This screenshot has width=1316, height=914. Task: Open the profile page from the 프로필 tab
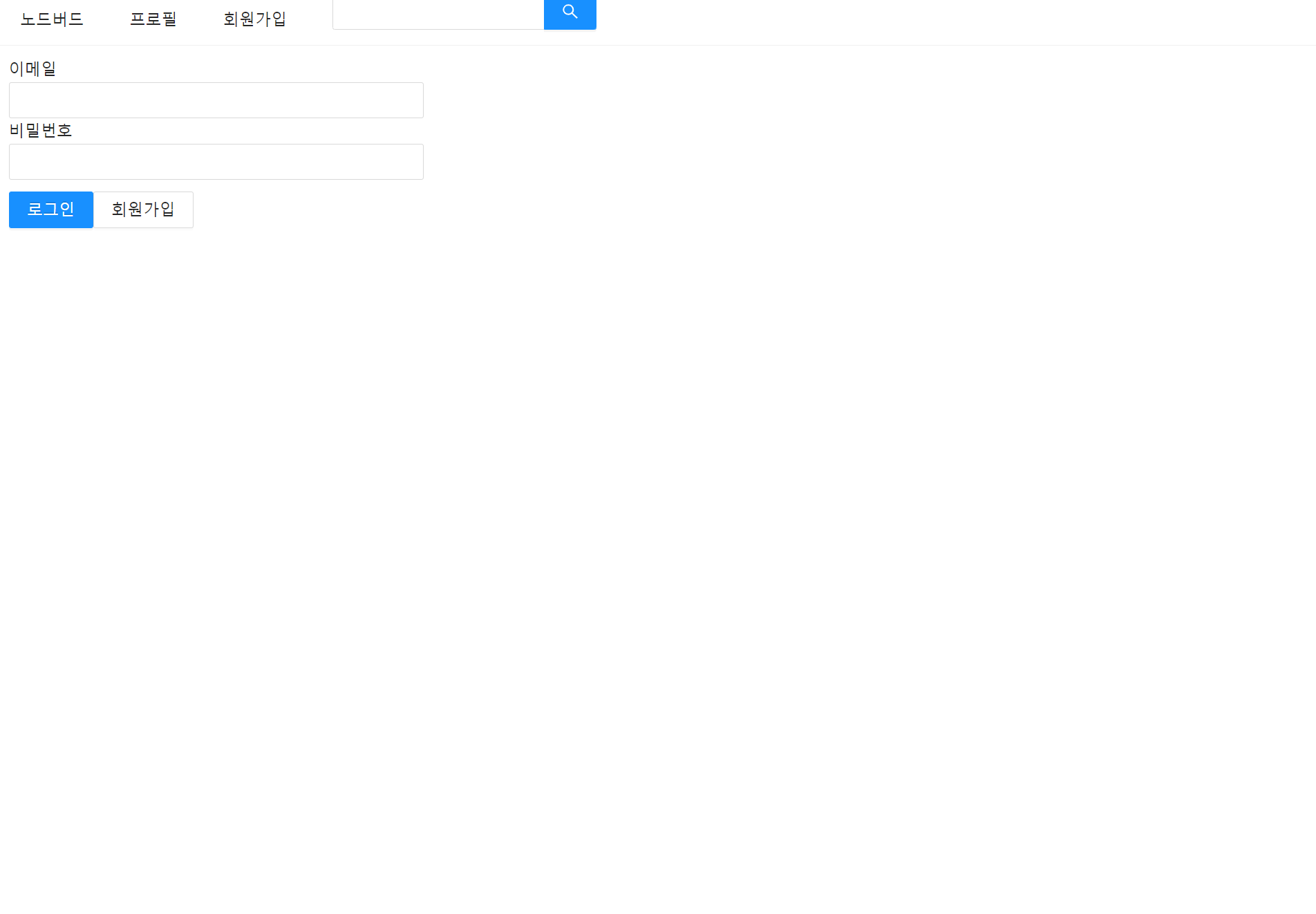tap(153, 19)
